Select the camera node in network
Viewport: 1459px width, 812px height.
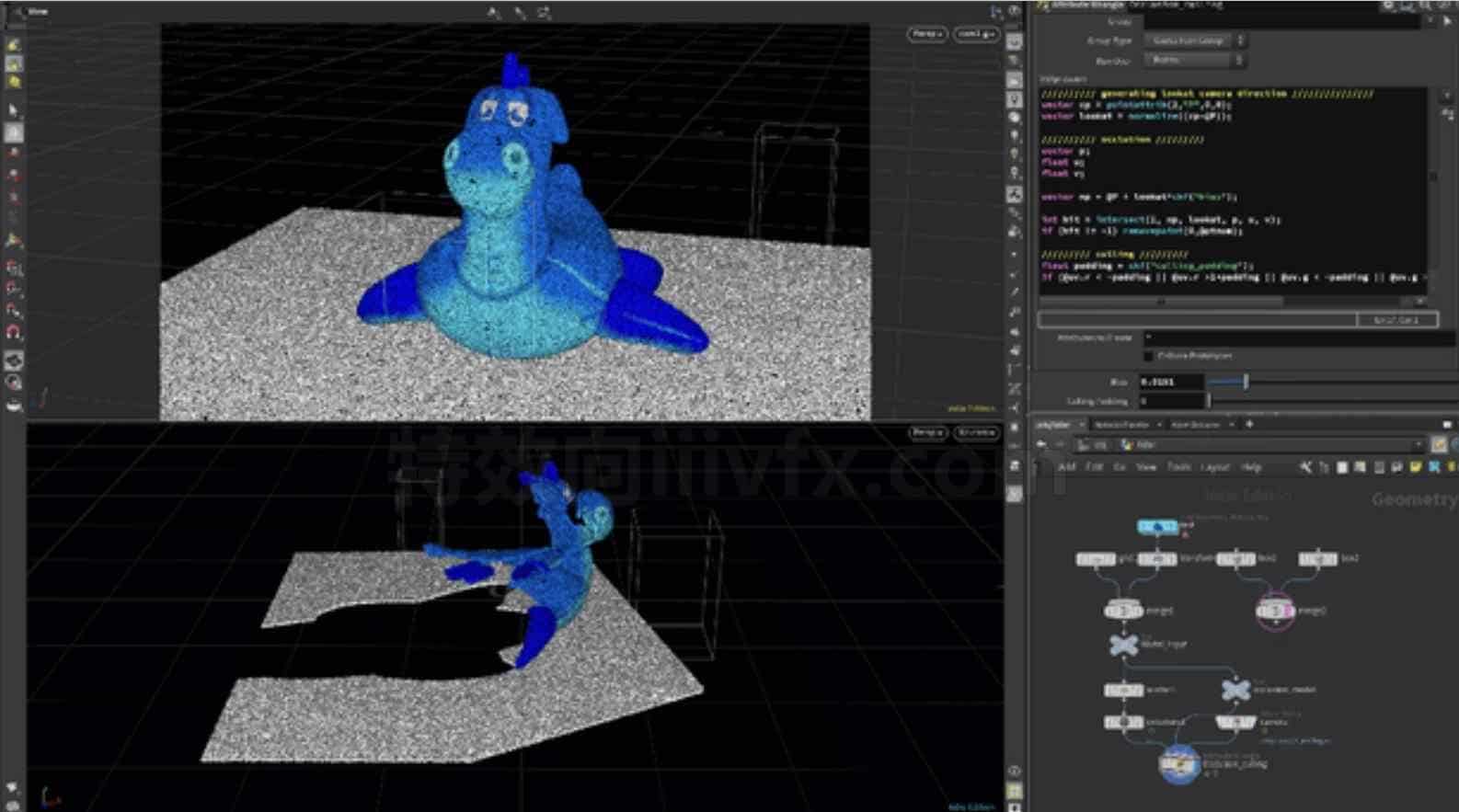1235,723
